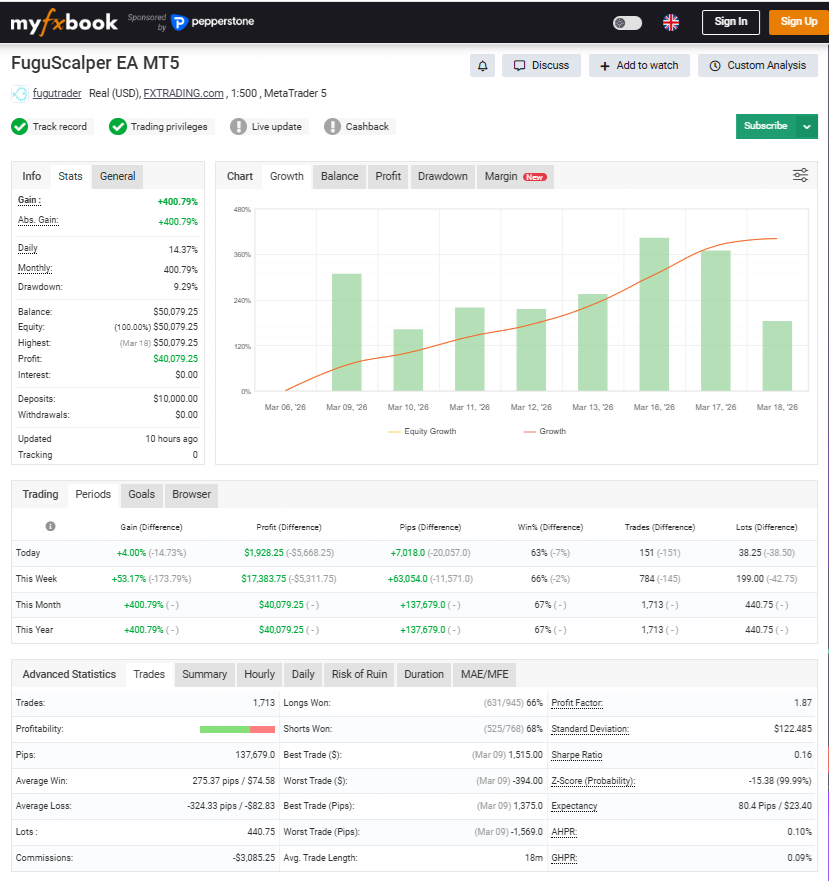Open the Risk of Ruin tab
Image resolution: width=829 pixels, height=881 pixels.
[359, 674]
